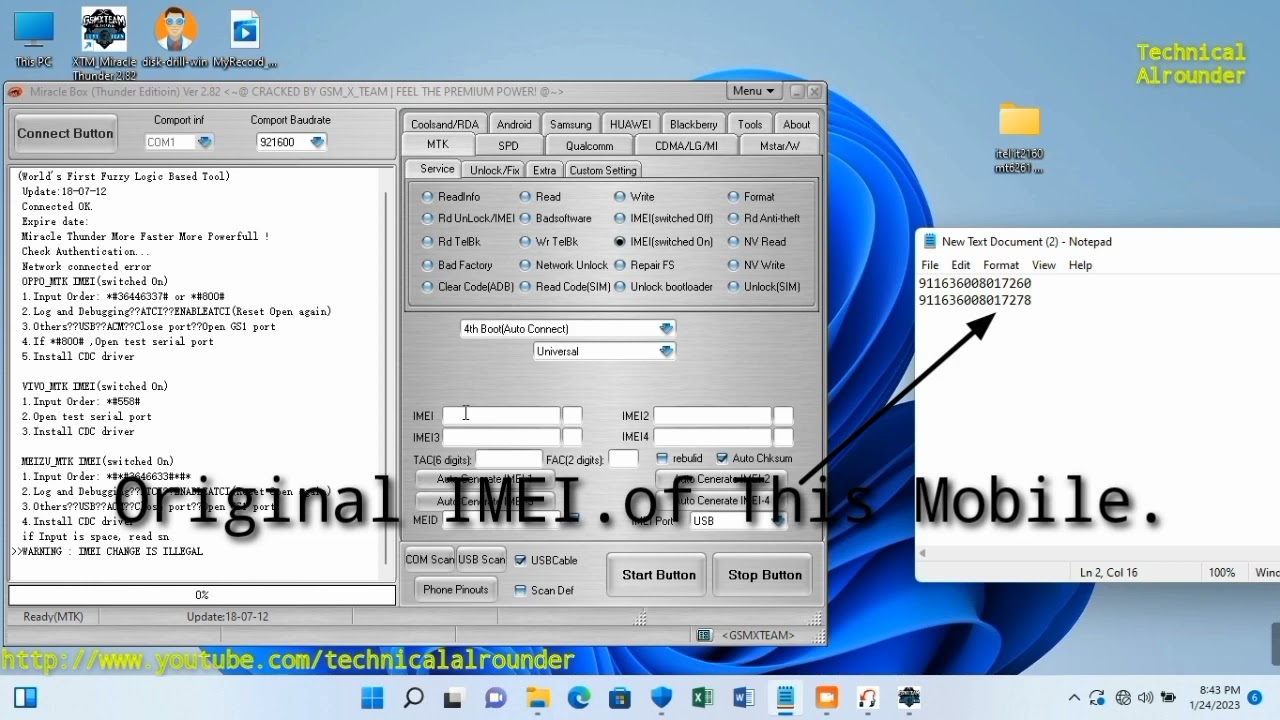Viewport: 1280px width, 720px height.
Task: Switch to Samsung tab
Action: click(571, 125)
